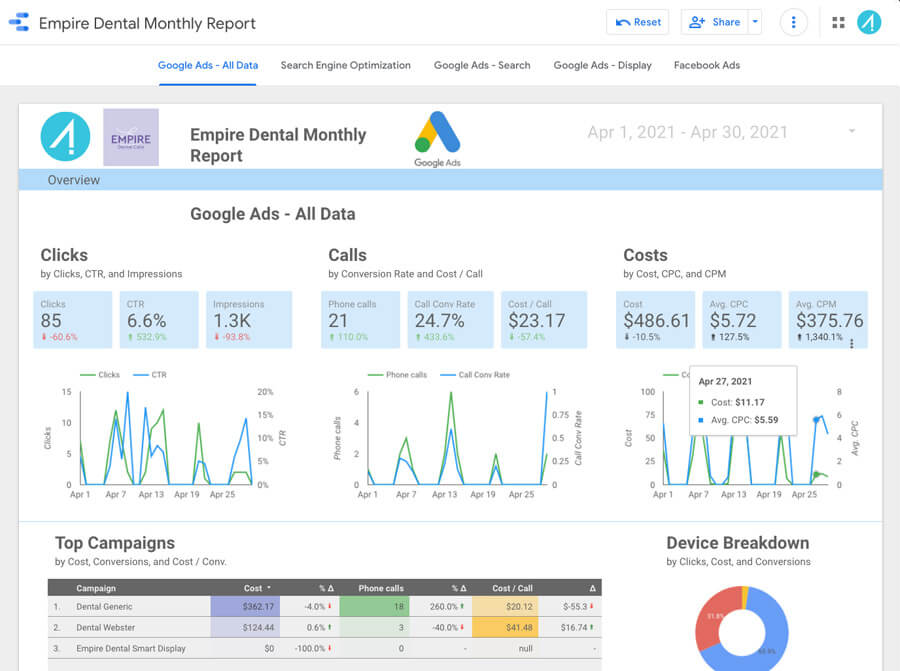Click the sort arrow next to Cost header
This screenshot has height=671, width=900.
[269, 588]
